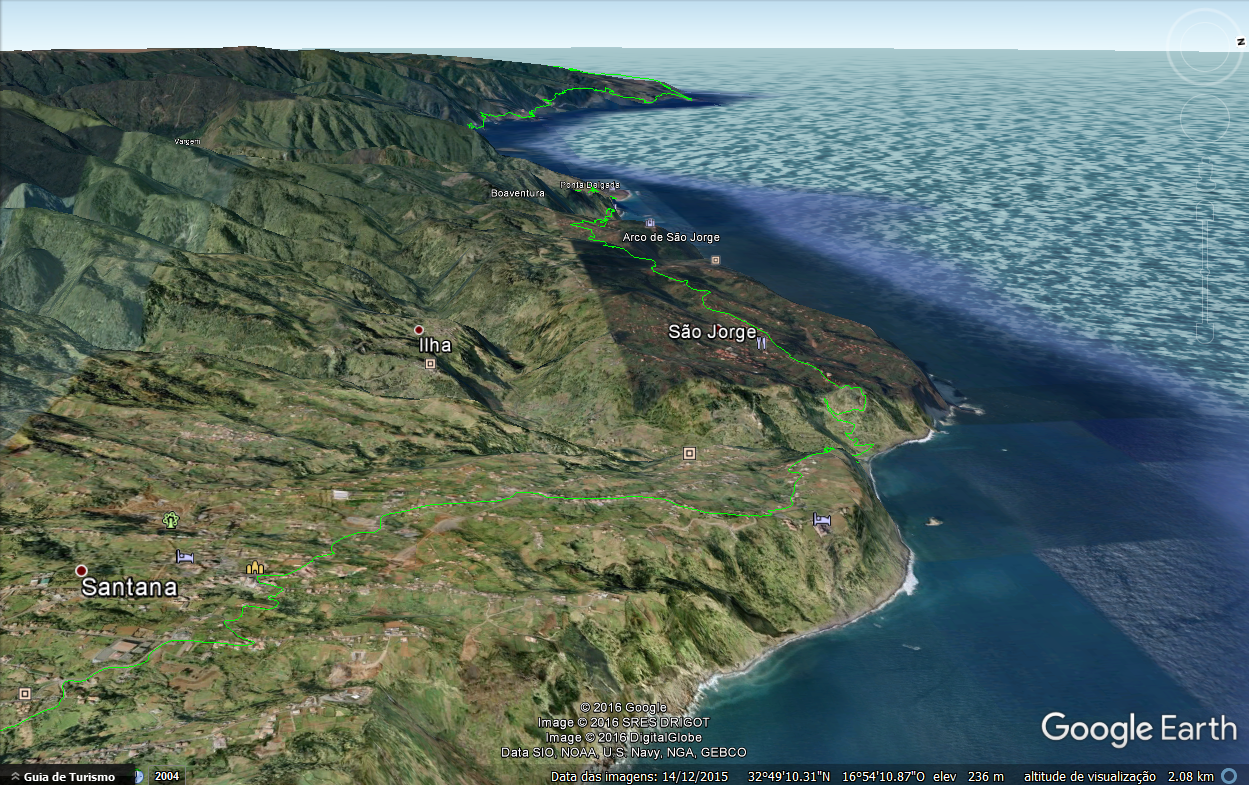Click the Arco de São Jorge label
Screen dimensions: 1249x785
(671, 237)
